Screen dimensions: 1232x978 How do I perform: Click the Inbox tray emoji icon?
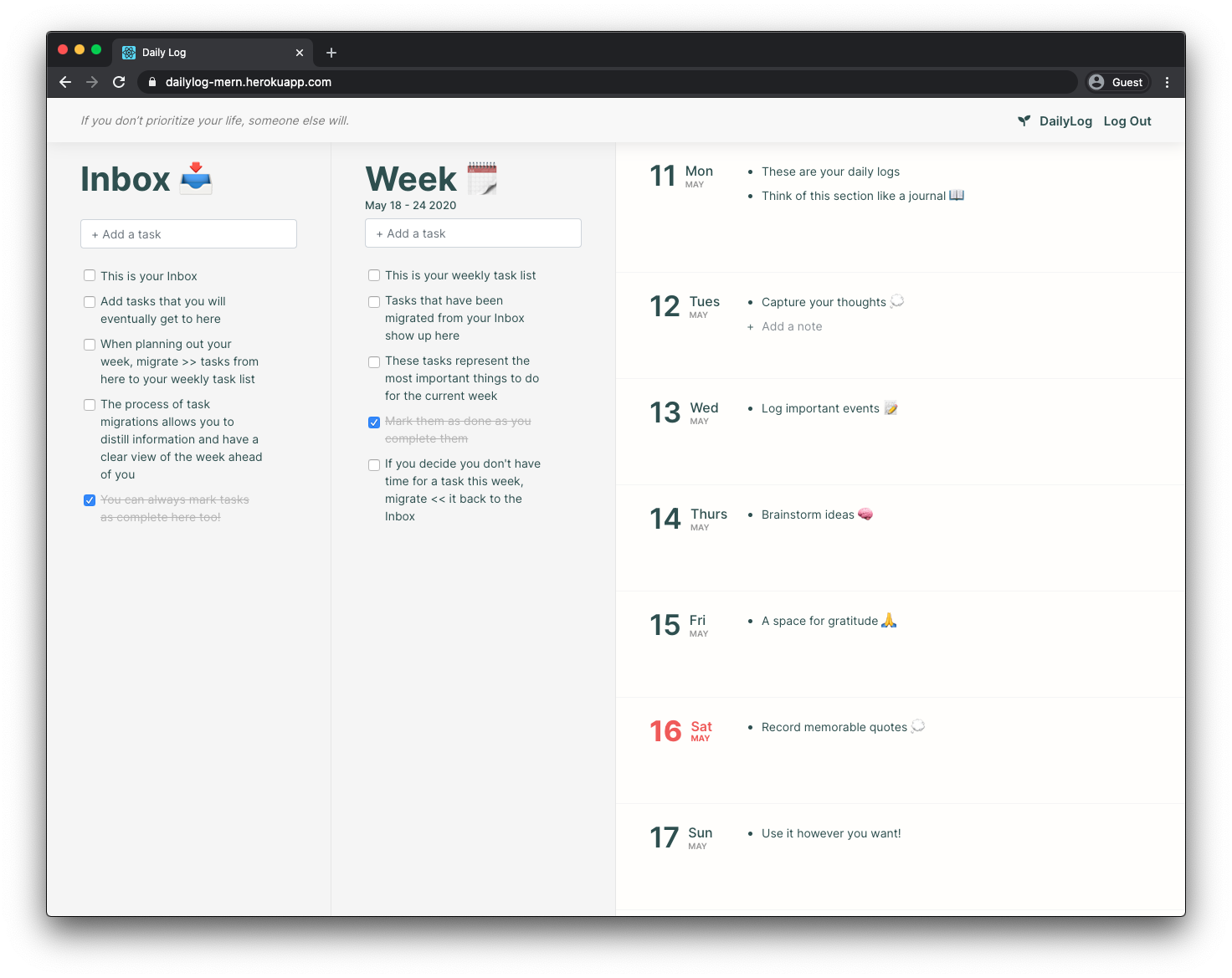(x=196, y=178)
